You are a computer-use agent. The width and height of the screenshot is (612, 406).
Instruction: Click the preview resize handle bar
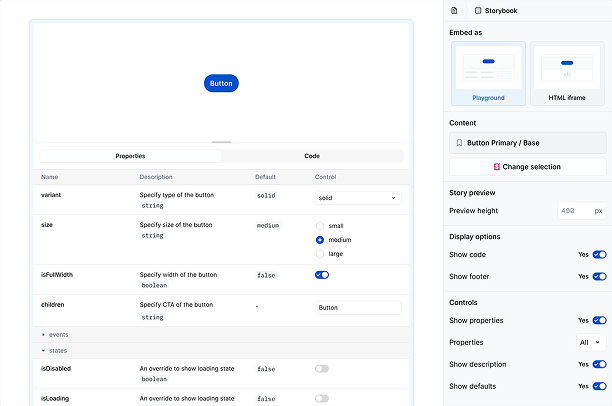tap(221, 142)
